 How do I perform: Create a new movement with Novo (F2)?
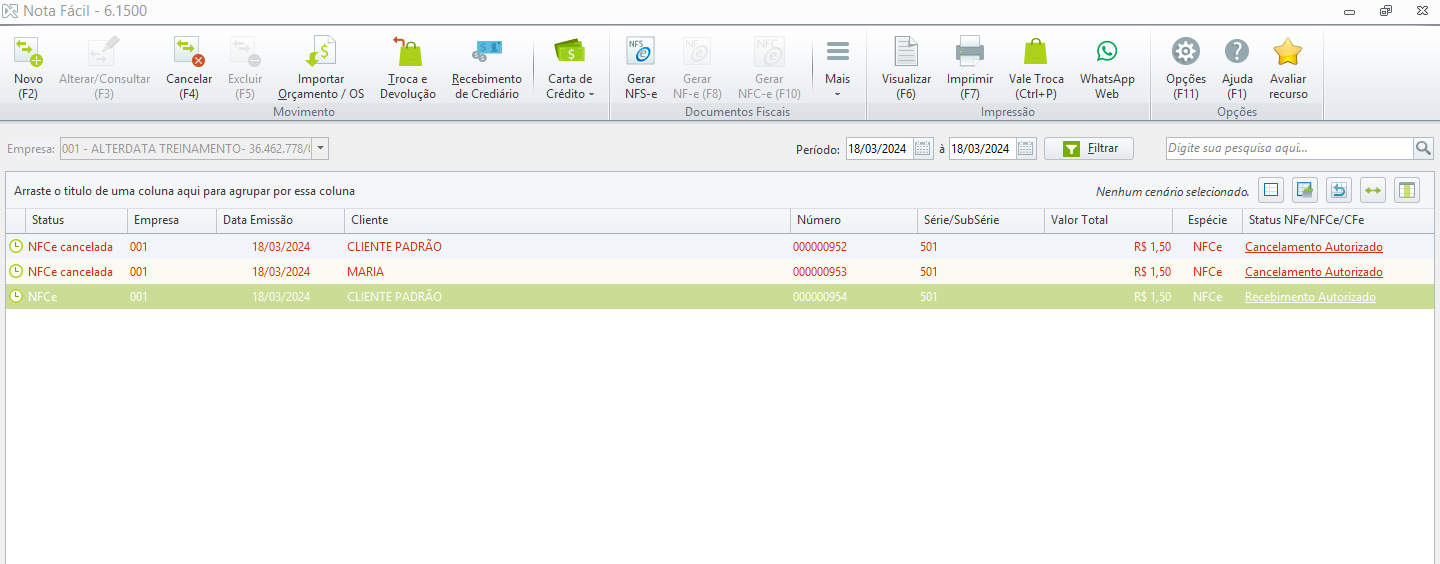pyautogui.click(x=28, y=68)
